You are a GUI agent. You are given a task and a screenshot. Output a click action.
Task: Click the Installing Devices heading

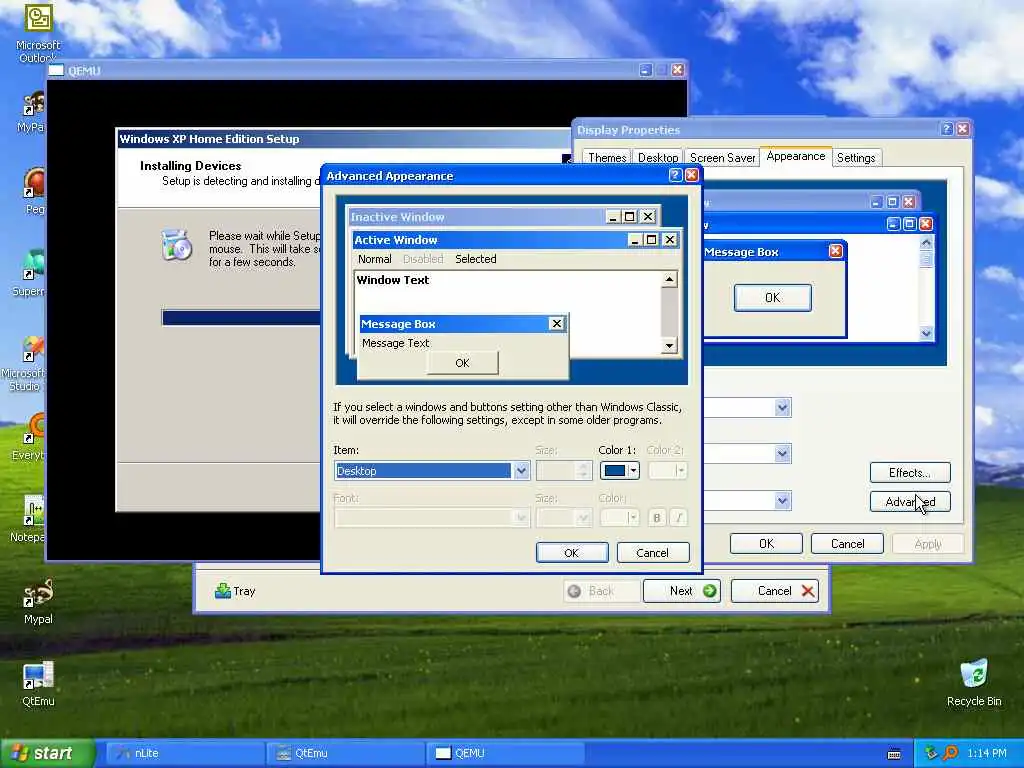click(190, 165)
